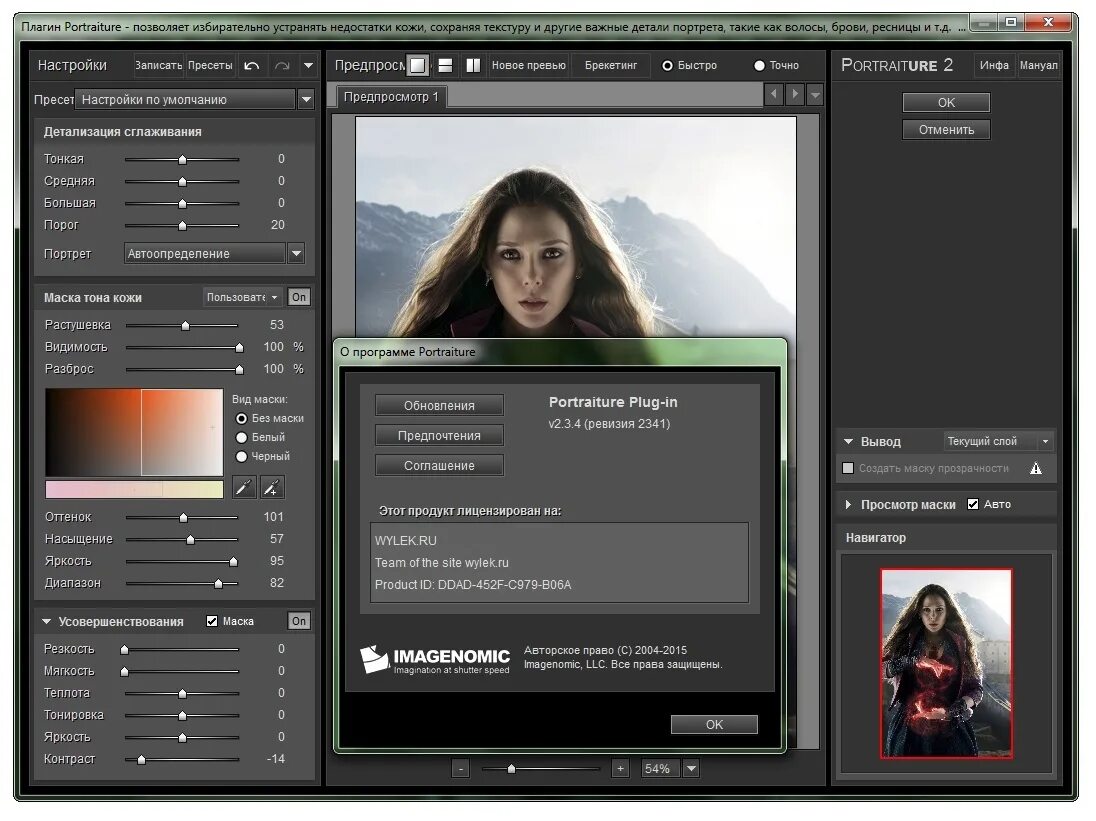
Task: Click OK in the About dialog
Action: click(714, 725)
